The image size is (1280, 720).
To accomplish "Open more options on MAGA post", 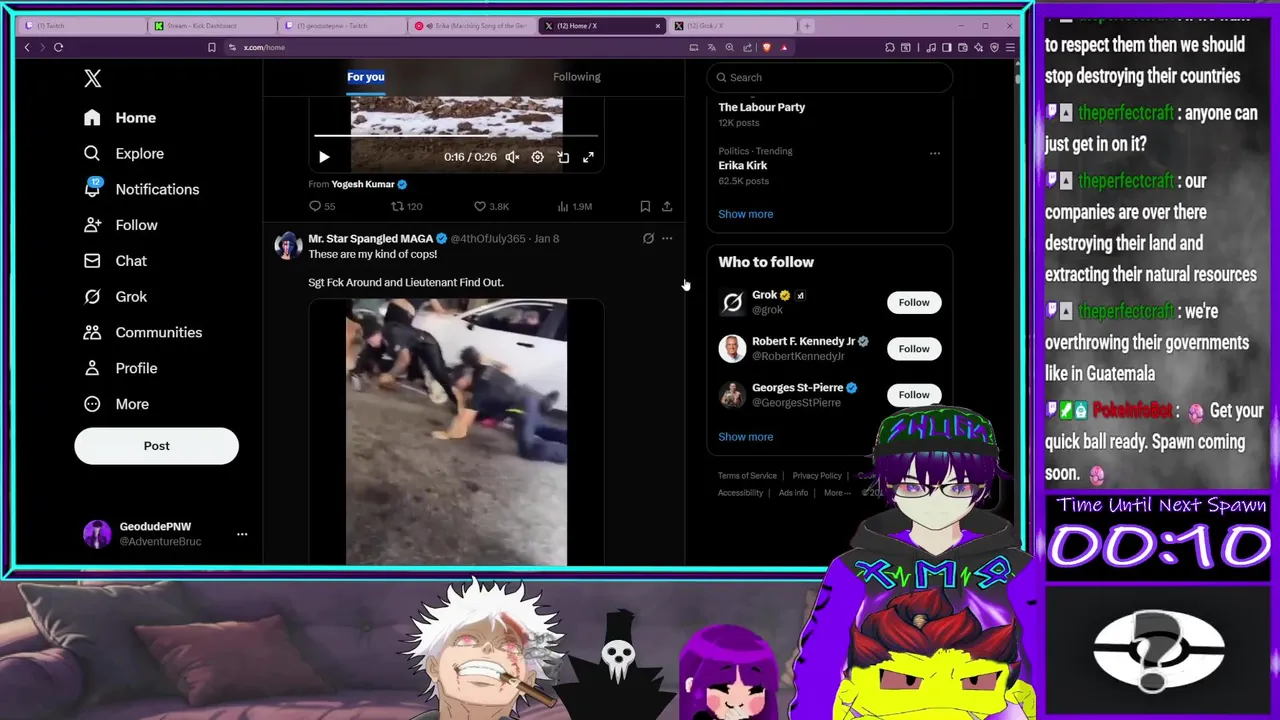I will click(x=667, y=239).
